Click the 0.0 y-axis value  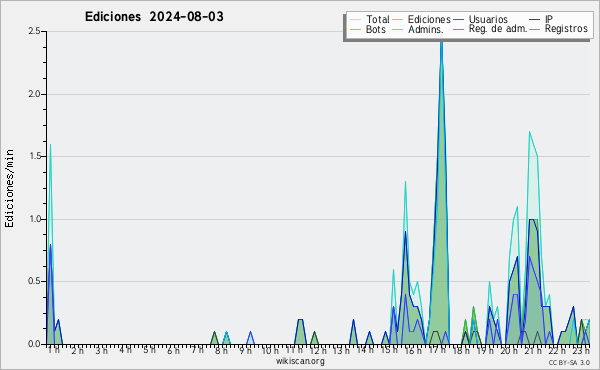pos(34,344)
